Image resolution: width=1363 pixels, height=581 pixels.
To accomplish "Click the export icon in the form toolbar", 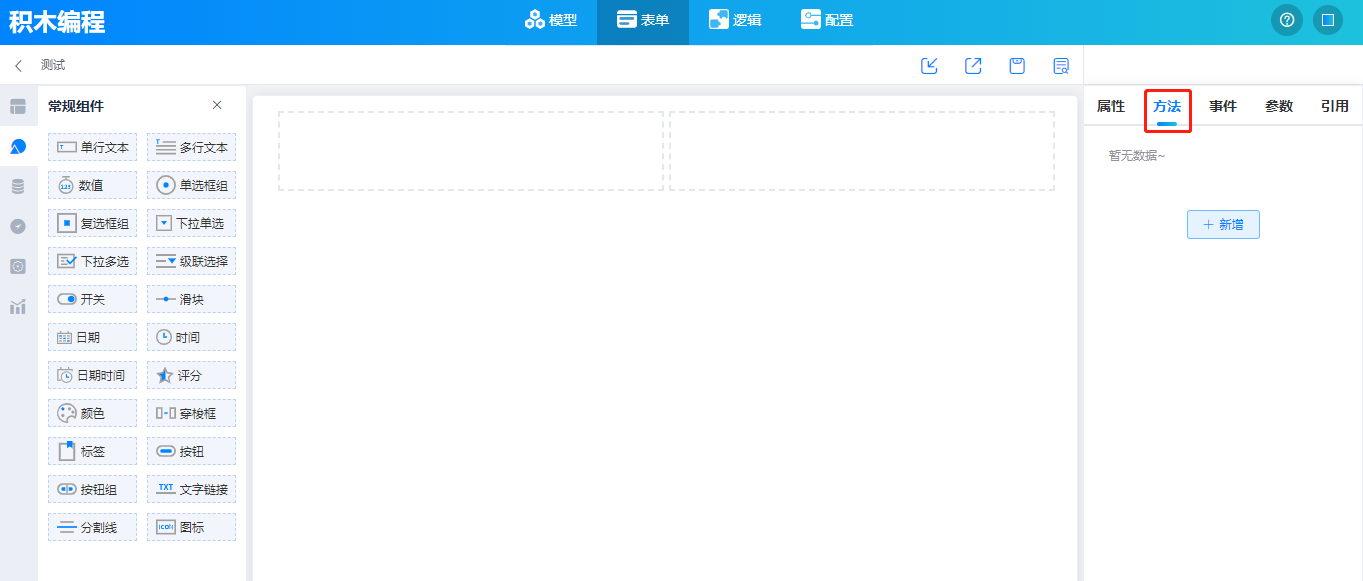I will pos(973,66).
